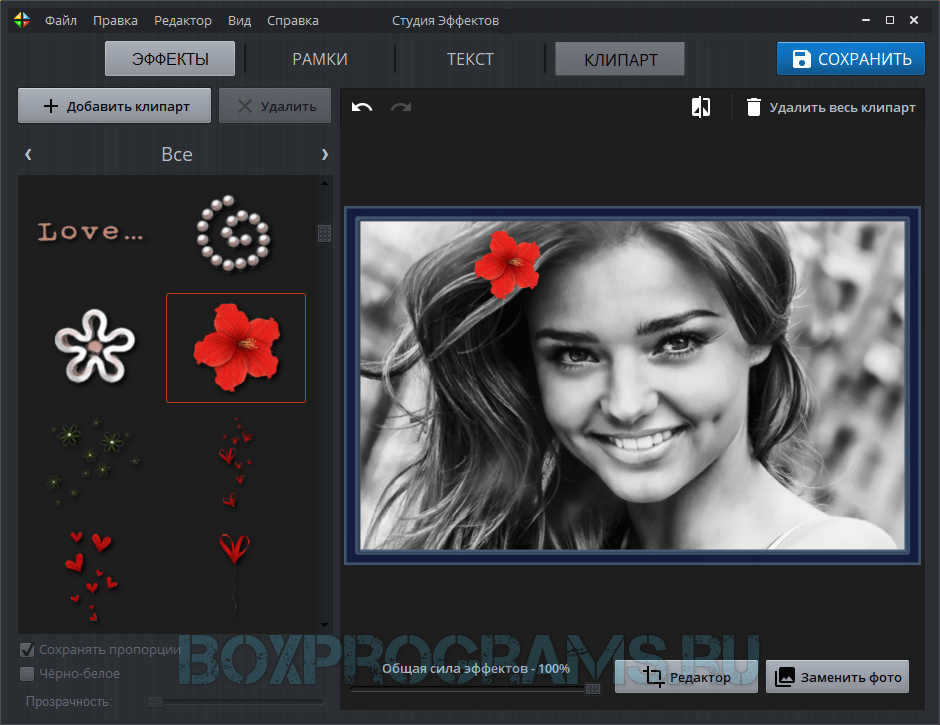This screenshot has height=725, width=940.
Task: Click the compare before/after icon
Action: coord(701,107)
